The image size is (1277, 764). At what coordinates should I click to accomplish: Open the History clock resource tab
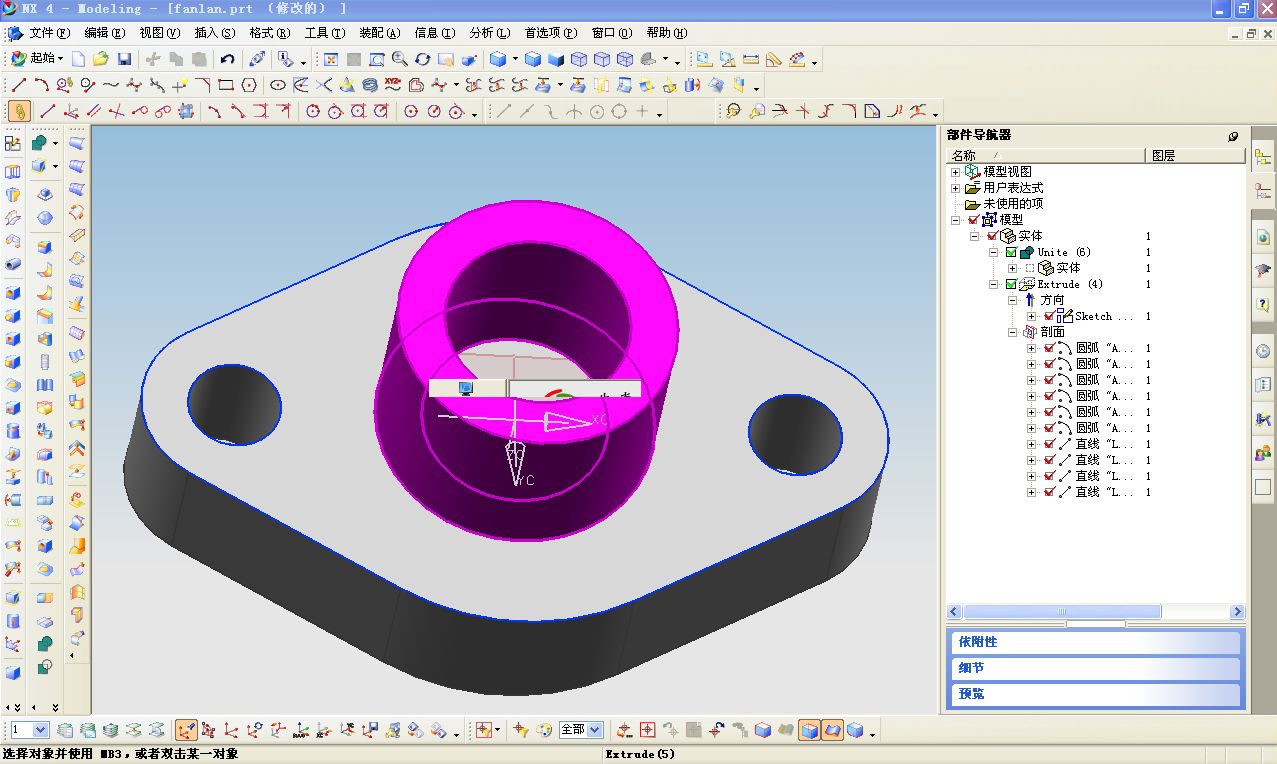click(1262, 350)
